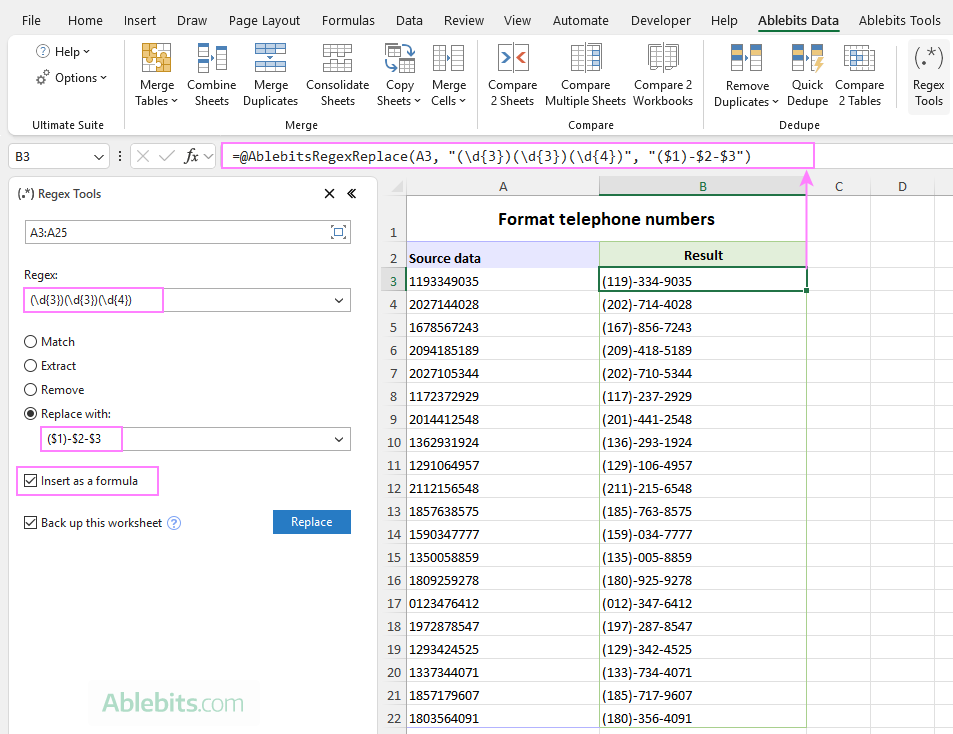Viewport: 953px width, 734px height.
Task: Select the Extract radio button
Action: (x=30, y=365)
